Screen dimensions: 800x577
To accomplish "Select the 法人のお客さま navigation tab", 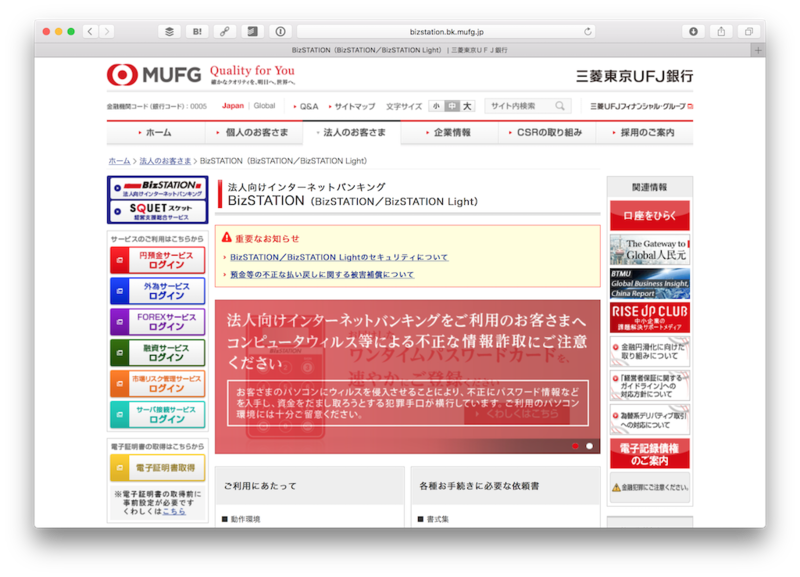I will (x=352, y=133).
